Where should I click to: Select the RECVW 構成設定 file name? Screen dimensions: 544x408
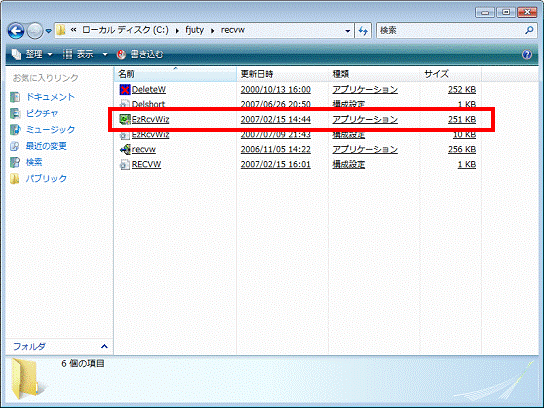[x=146, y=164]
